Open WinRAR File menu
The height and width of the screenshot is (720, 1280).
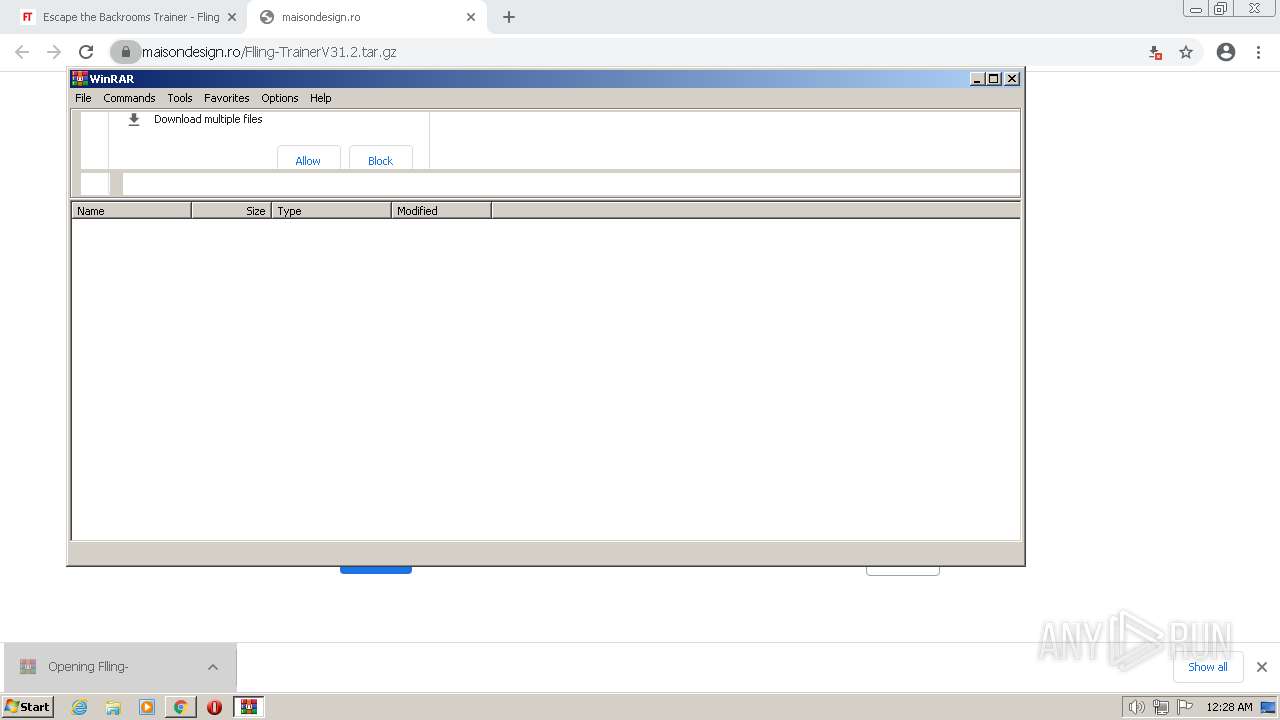83,98
